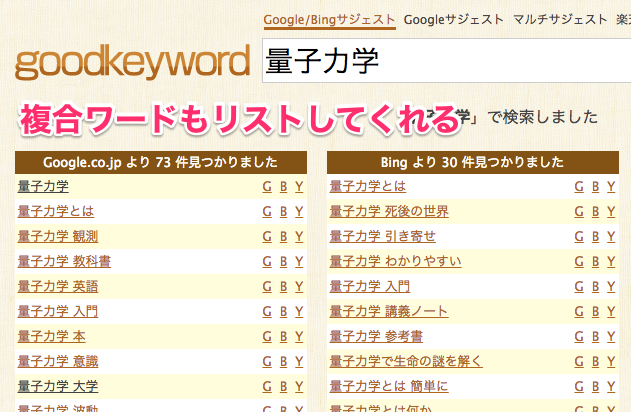Click B for 量子力学 大学 row
Screen dimensions: 631x412
point(283,386)
